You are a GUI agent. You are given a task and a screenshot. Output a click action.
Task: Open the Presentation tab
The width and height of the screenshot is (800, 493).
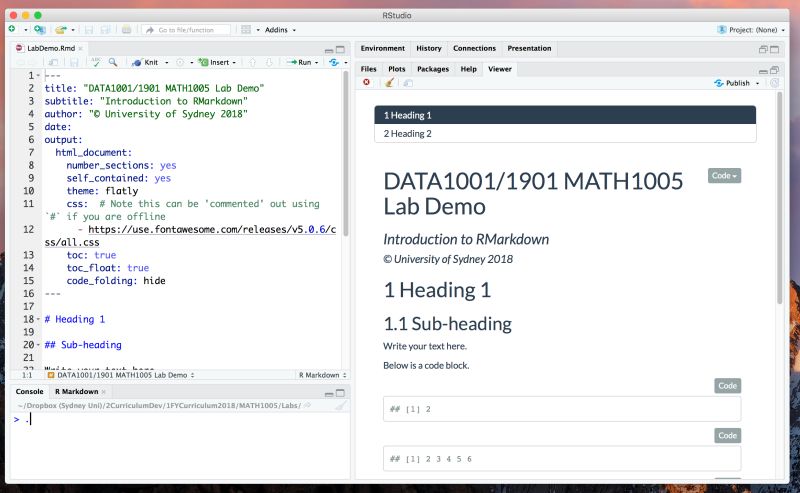529,48
